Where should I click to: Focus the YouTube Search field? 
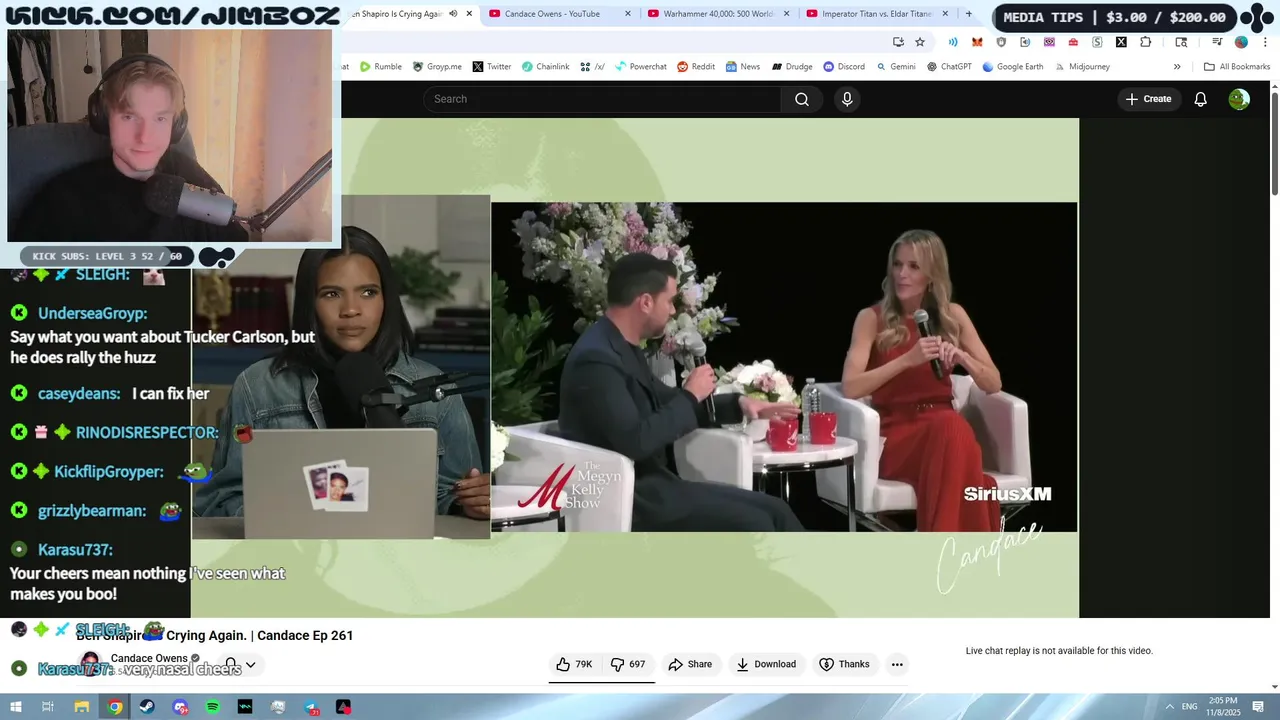[x=602, y=99]
